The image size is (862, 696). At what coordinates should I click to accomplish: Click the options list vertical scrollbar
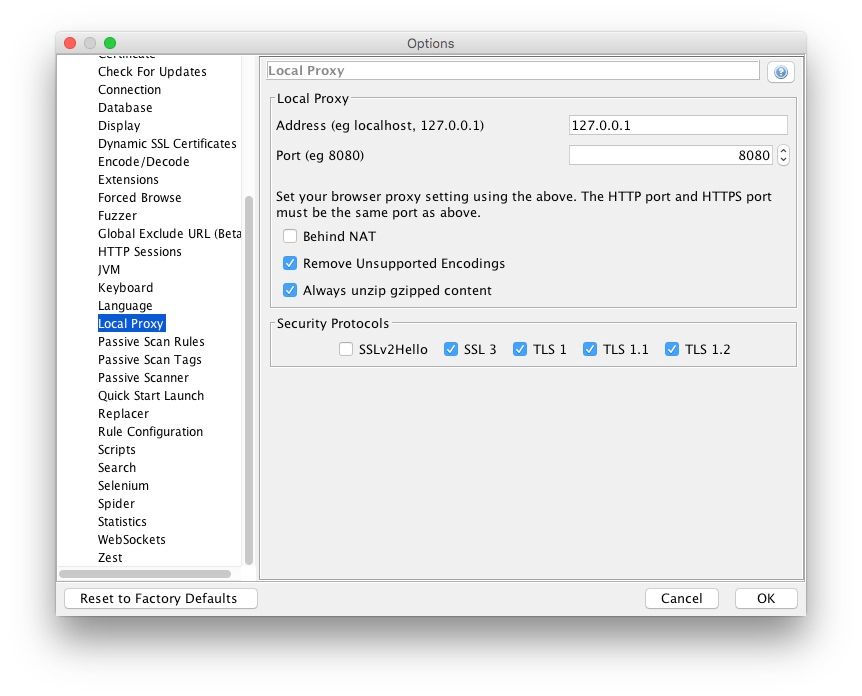248,380
